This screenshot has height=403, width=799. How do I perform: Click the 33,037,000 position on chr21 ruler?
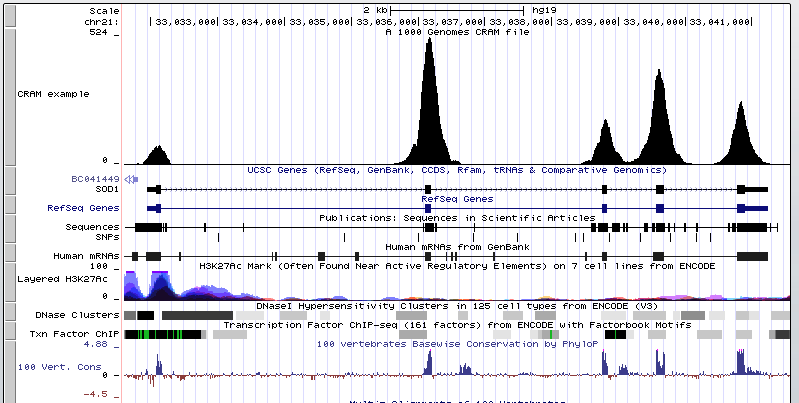449,21
